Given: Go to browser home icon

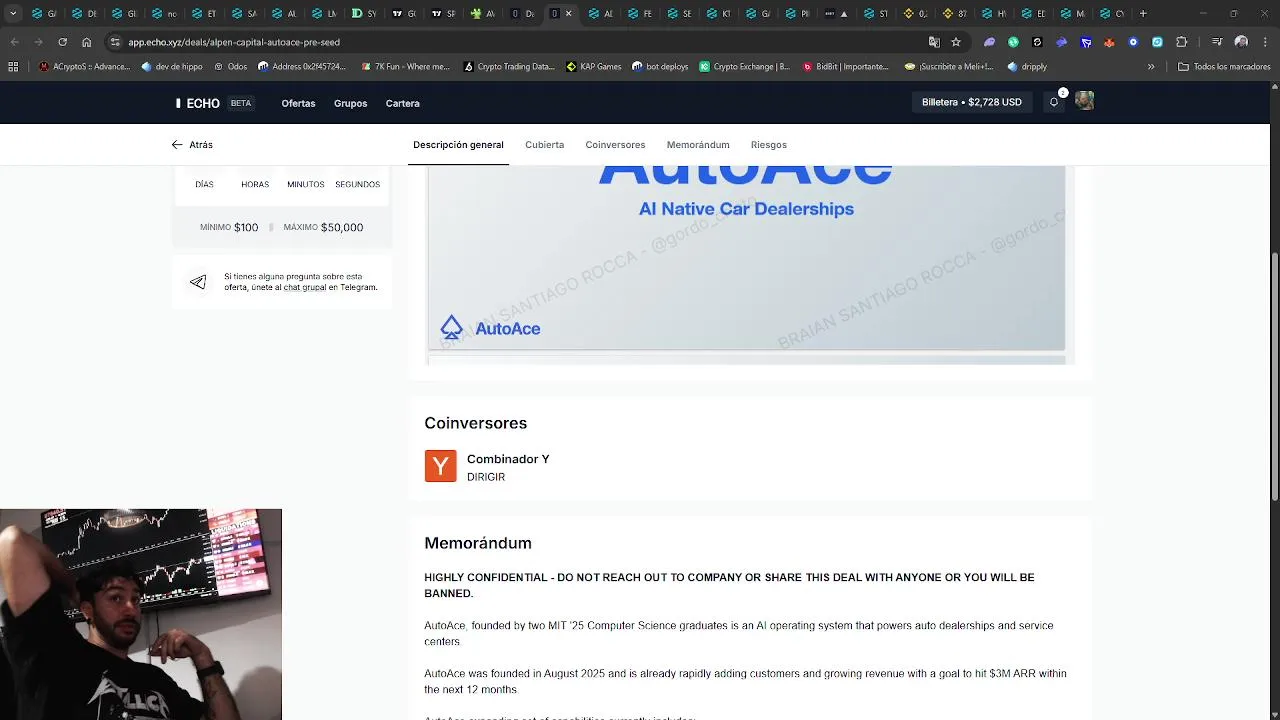Looking at the screenshot, I should pos(86,42).
